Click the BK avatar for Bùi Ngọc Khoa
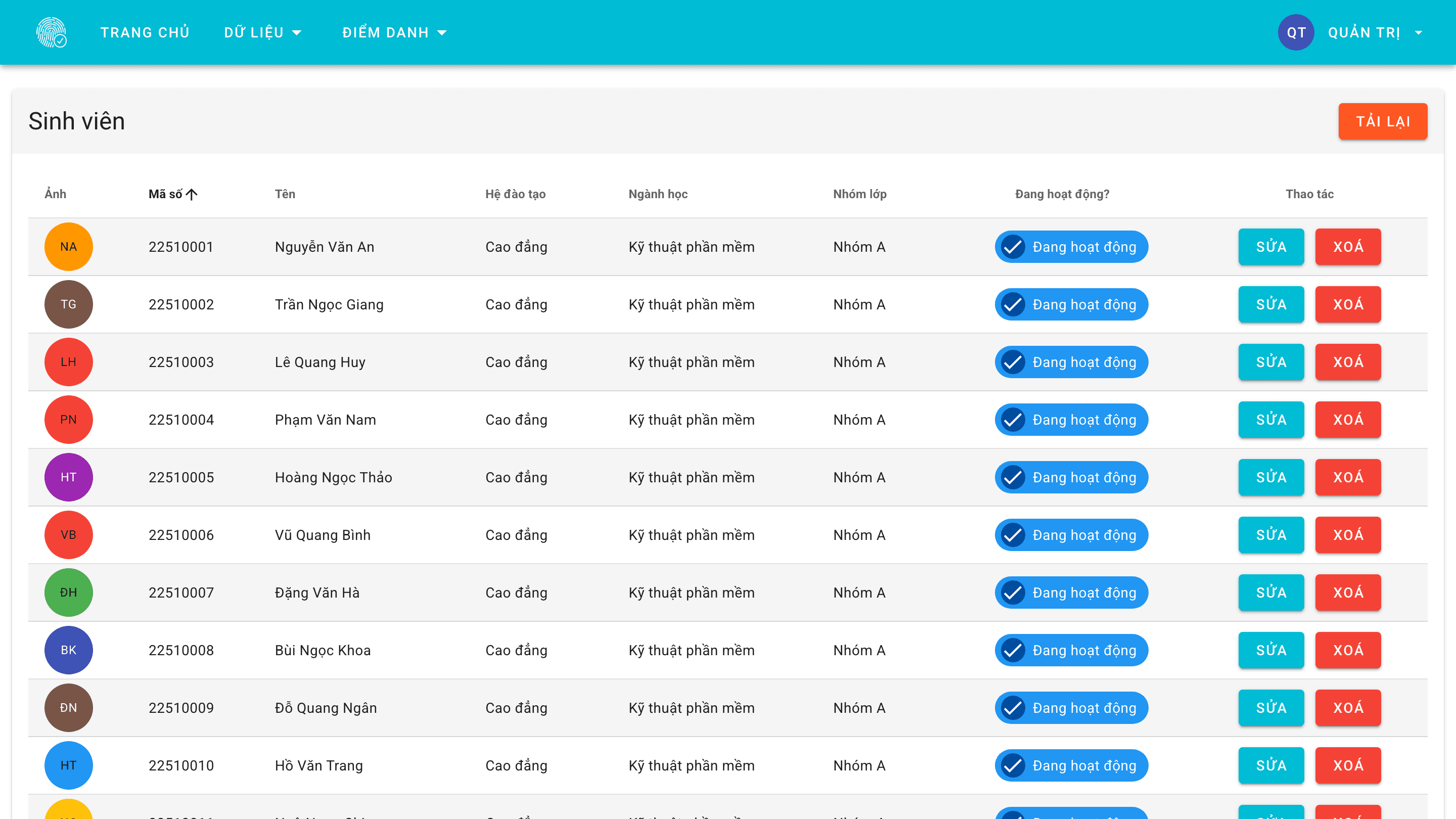1456x819 pixels. 68,650
